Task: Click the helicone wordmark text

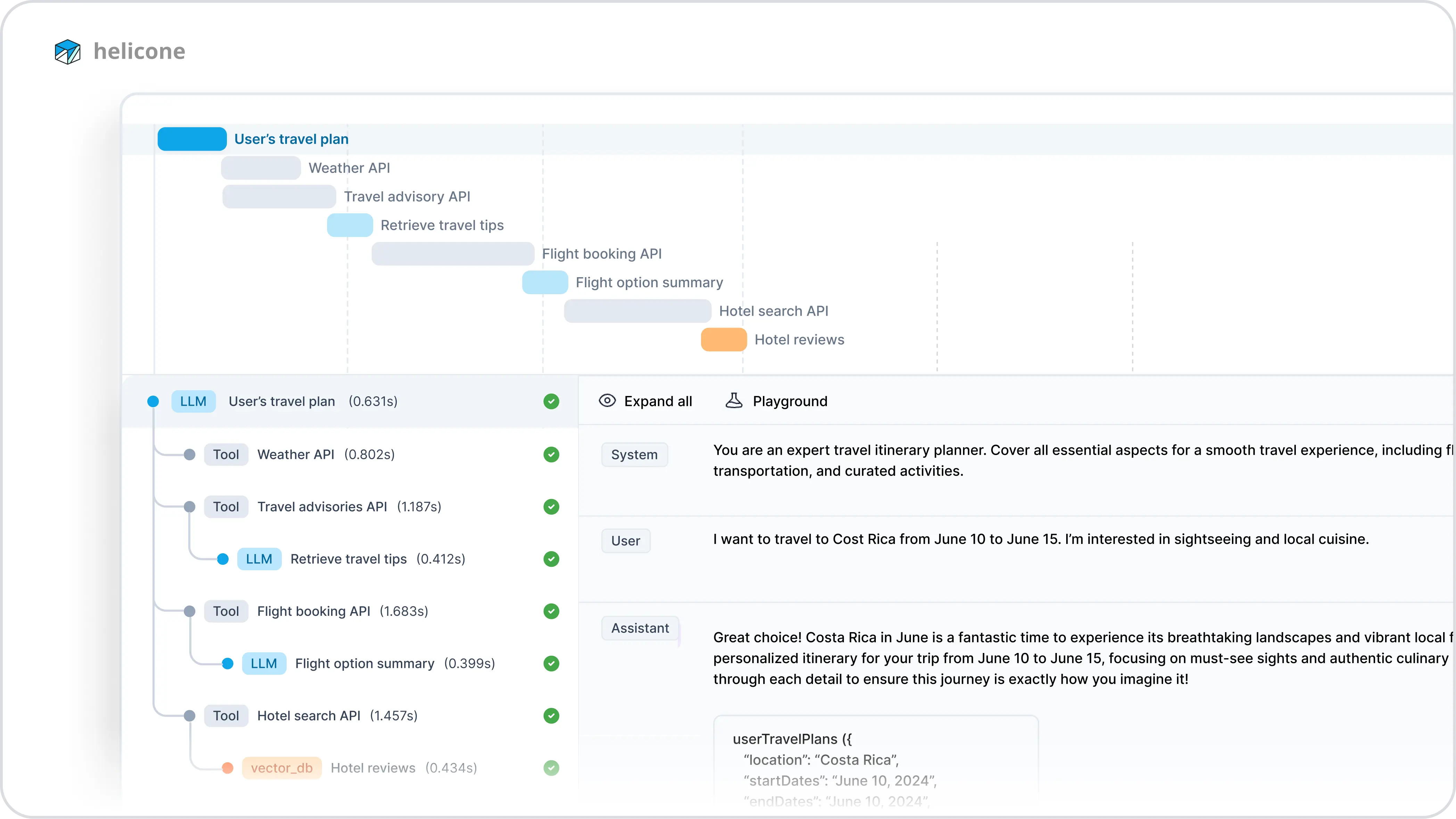Action: 139,51
